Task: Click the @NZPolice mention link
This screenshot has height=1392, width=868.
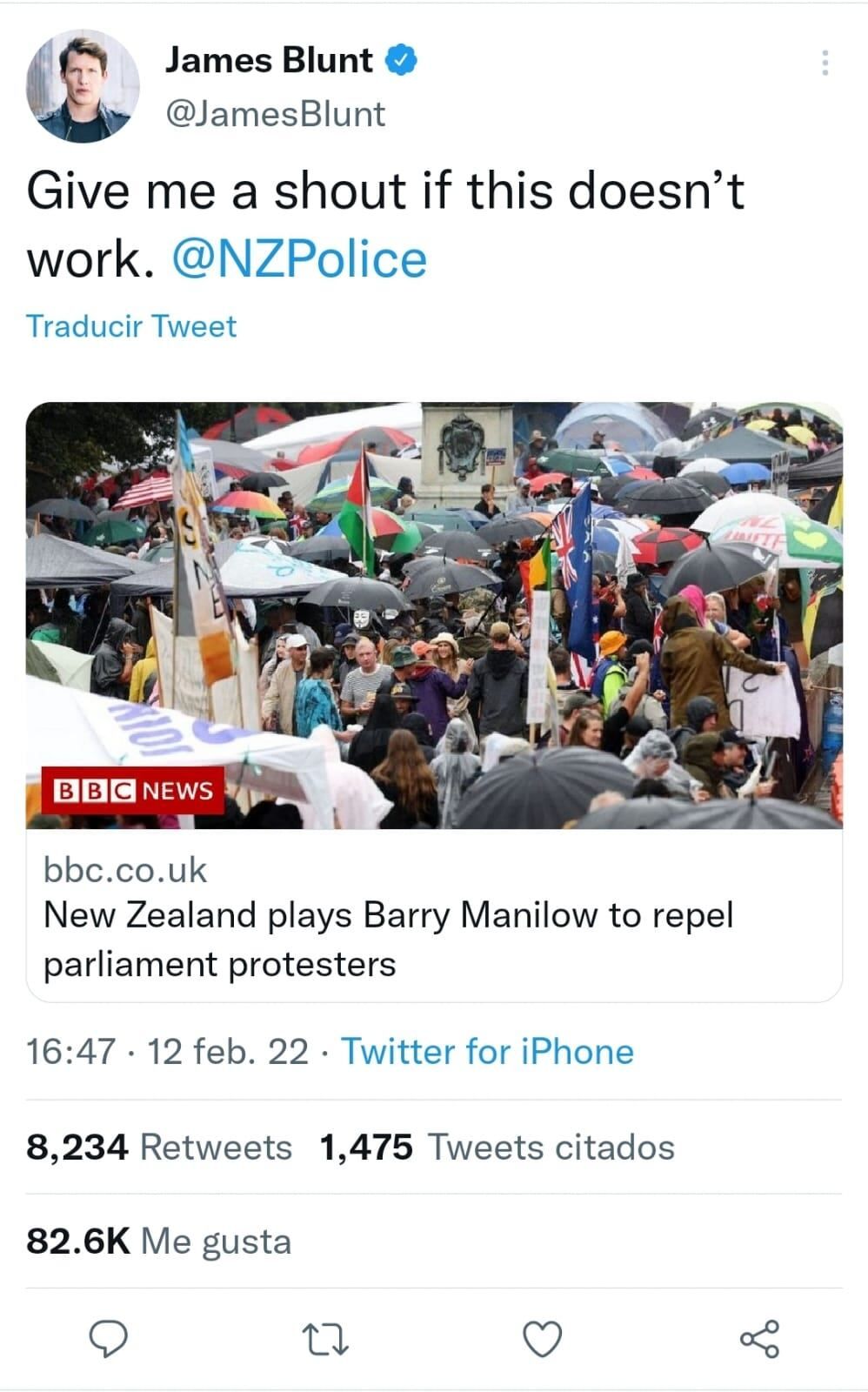Action: click(x=300, y=259)
